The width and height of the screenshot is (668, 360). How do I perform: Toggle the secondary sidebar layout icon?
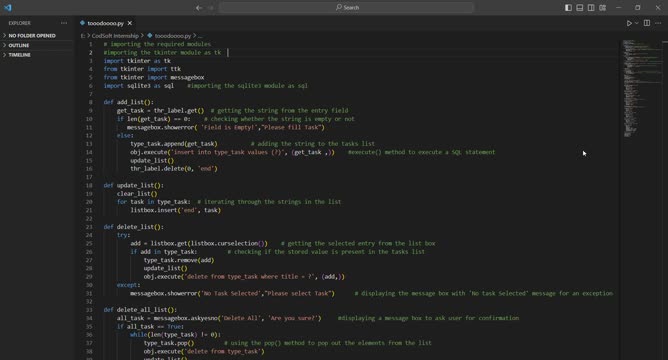click(x=591, y=7)
